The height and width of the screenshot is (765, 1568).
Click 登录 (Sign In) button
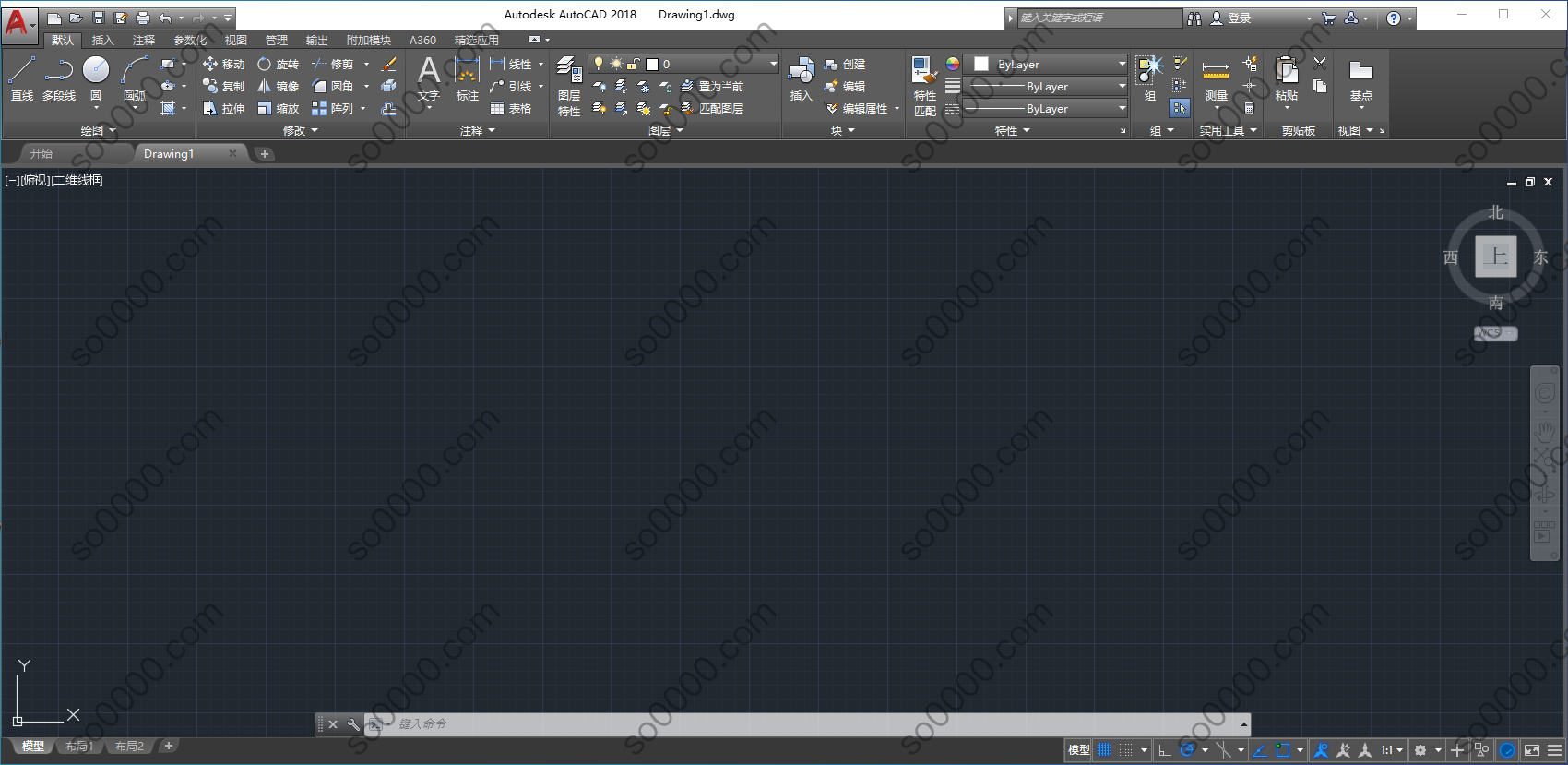1231,18
